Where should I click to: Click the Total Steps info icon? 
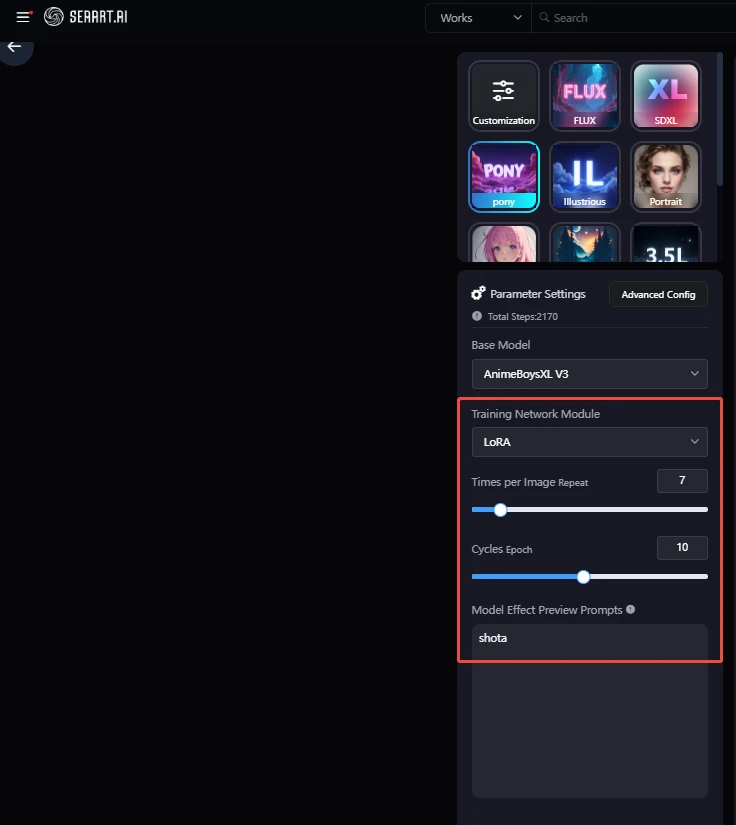pos(477,316)
